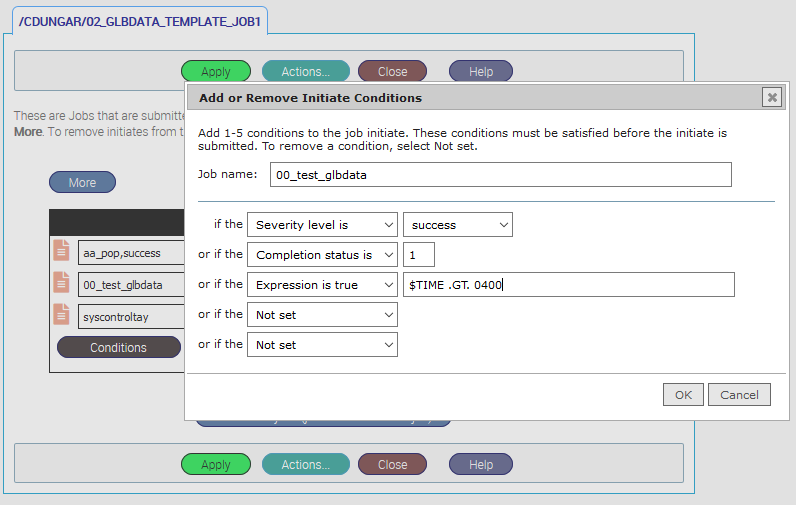Viewport: 796px width, 505px height.
Task: Click document icon beside aa_pop,success
Action: point(62,252)
